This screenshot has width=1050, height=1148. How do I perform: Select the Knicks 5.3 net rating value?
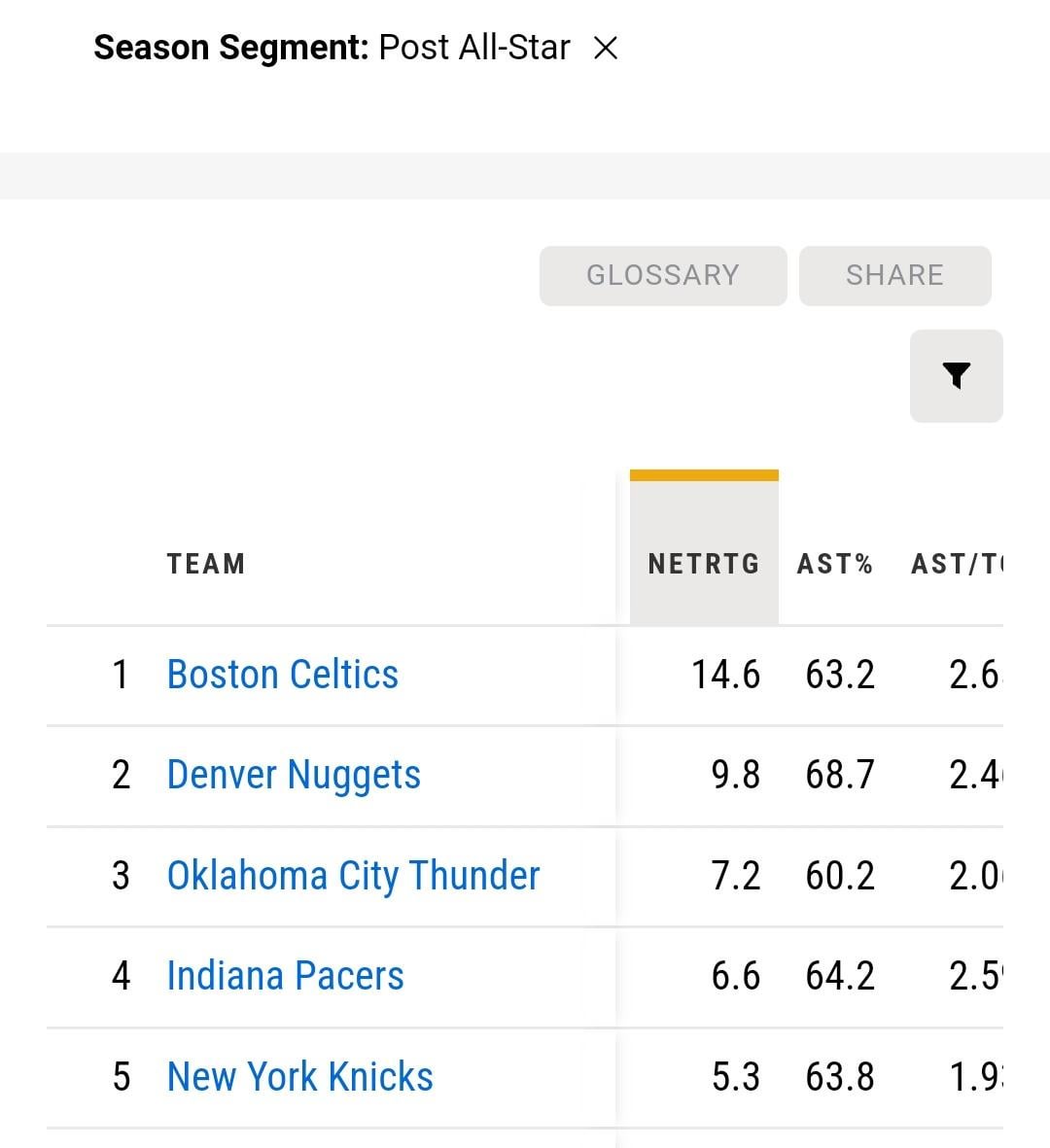click(736, 1077)
